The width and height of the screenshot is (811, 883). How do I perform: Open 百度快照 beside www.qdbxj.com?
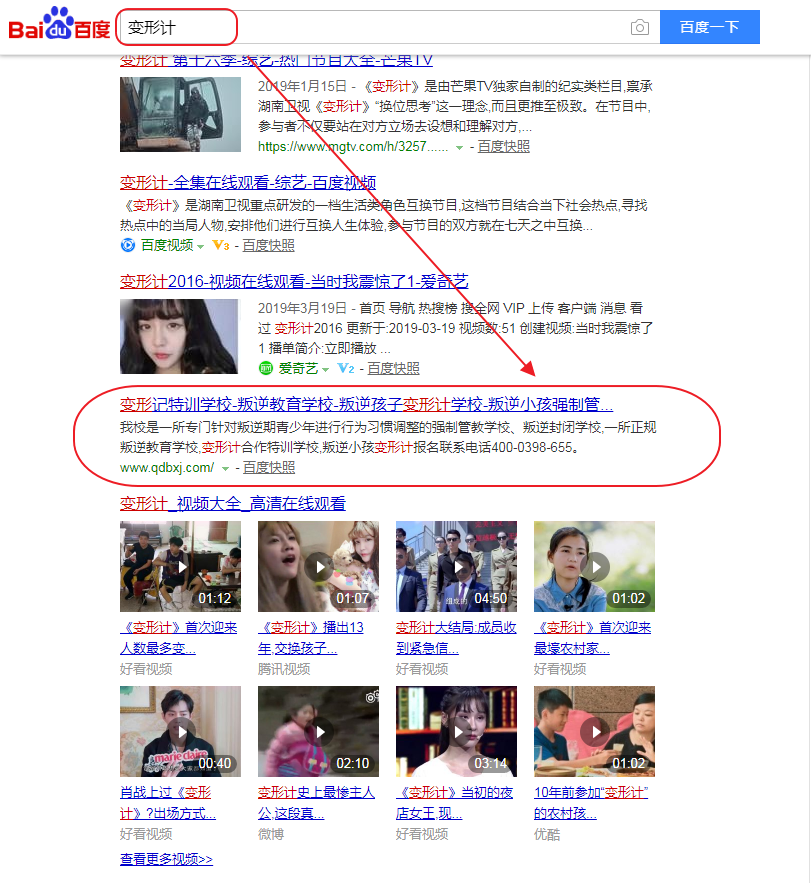(269, 467)
